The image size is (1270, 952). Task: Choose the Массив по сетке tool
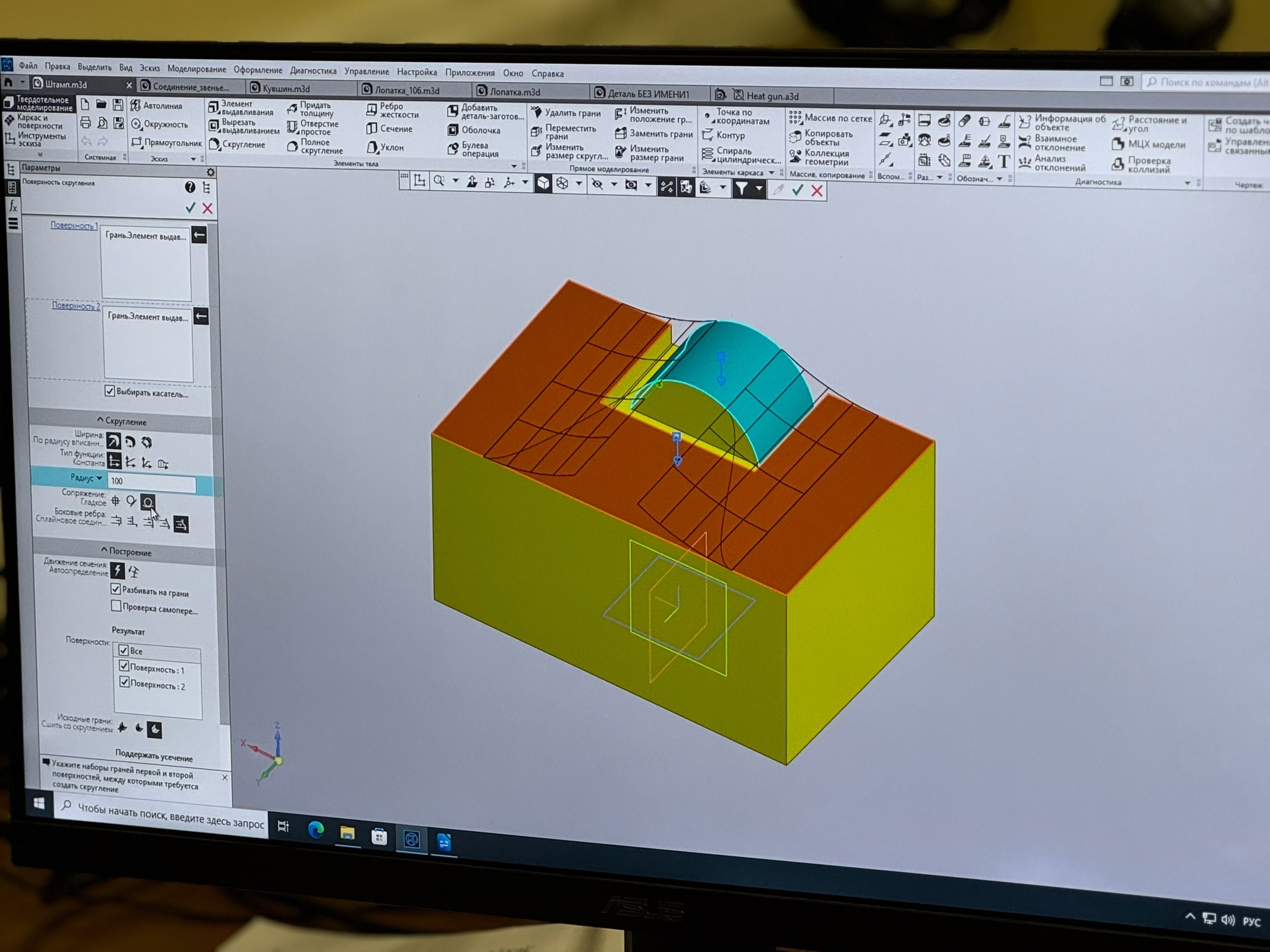point(795,117)
